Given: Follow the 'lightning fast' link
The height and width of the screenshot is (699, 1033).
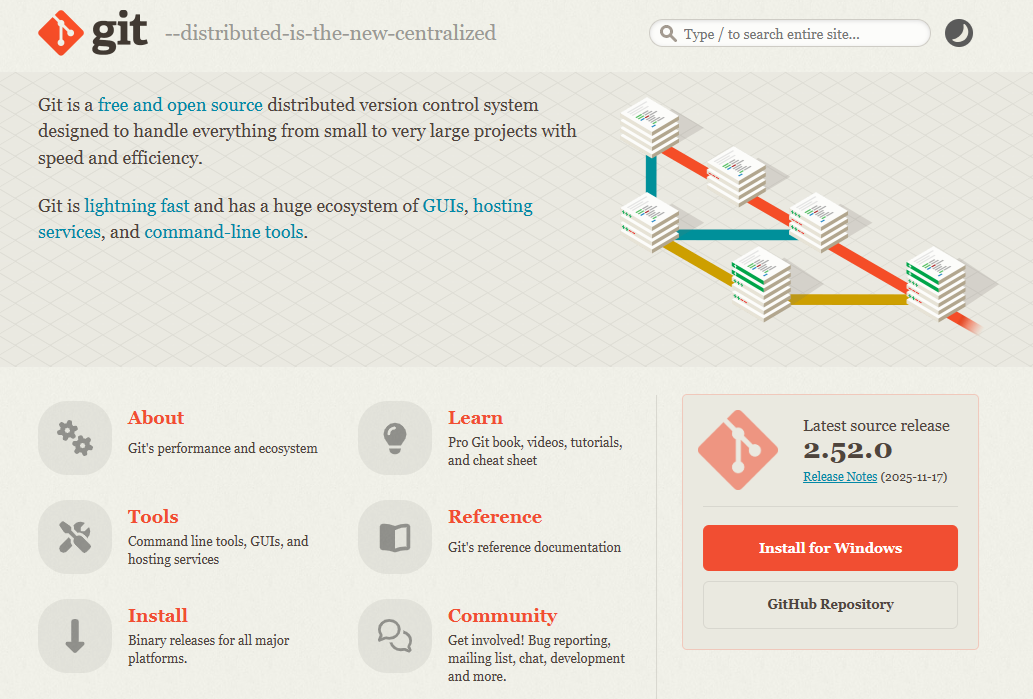Looking at the screenshot, I should pos(137,206).
